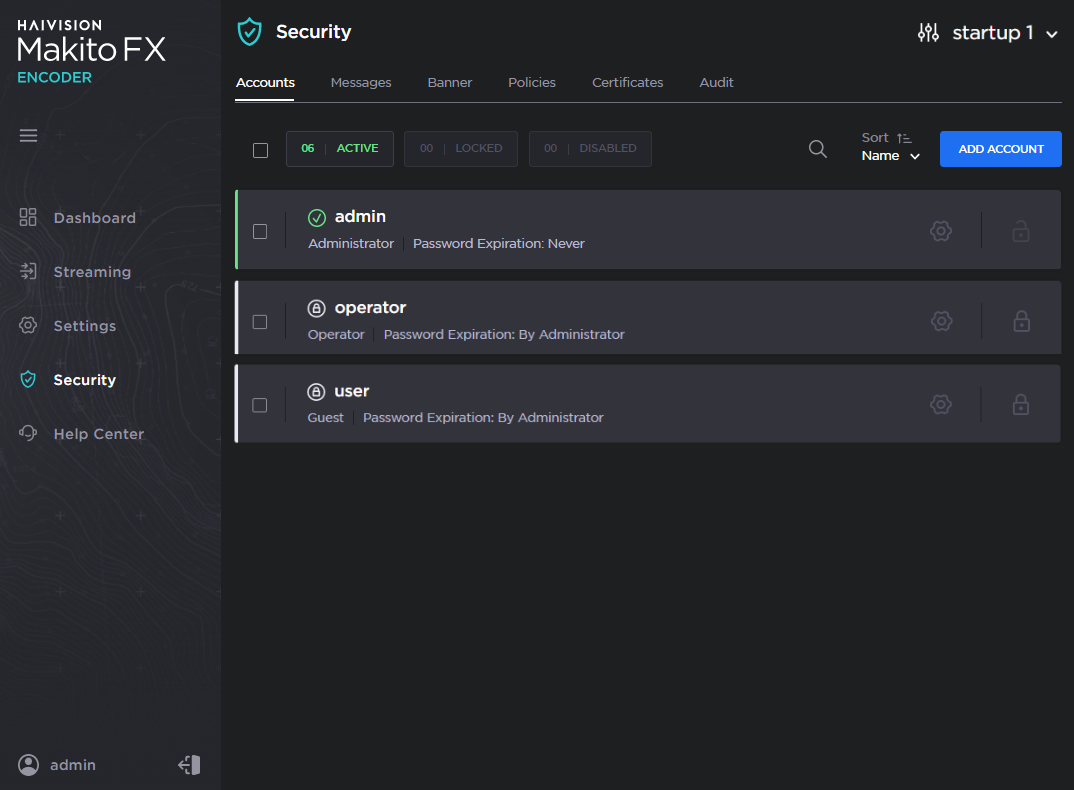Click the lock icon for operator account
The height and width of the screenshot is (790, 1074).
pos(1020,321)
